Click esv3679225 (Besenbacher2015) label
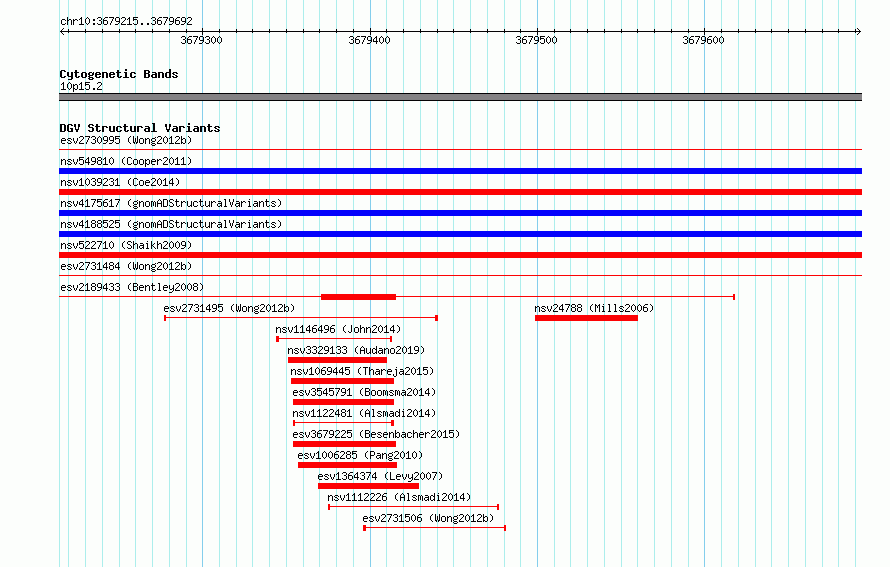This screenshot has width=890, height=567. (x=376, y=434)
